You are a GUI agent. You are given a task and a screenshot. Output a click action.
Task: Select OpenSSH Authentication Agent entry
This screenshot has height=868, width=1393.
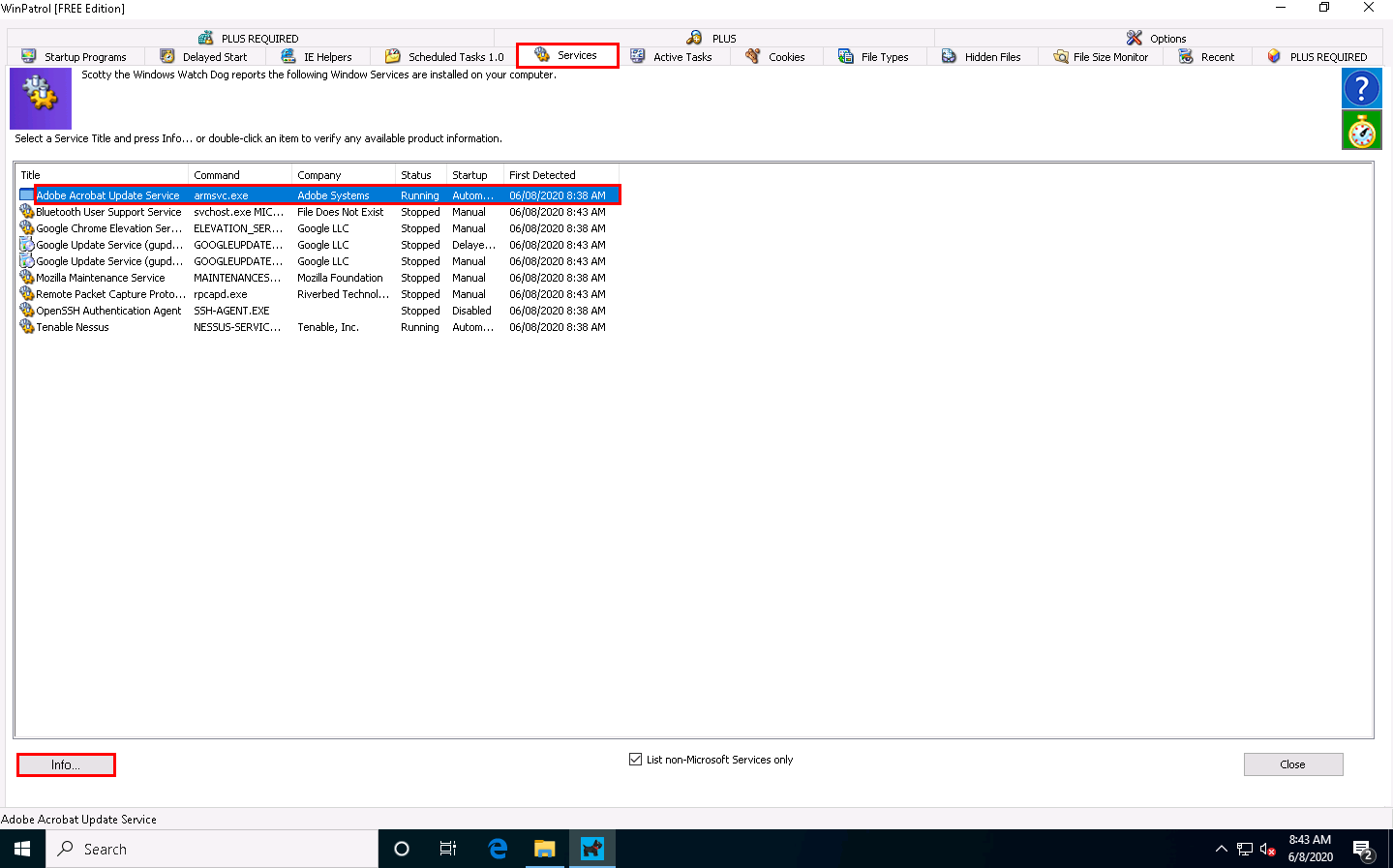click(x=319, y=311)
